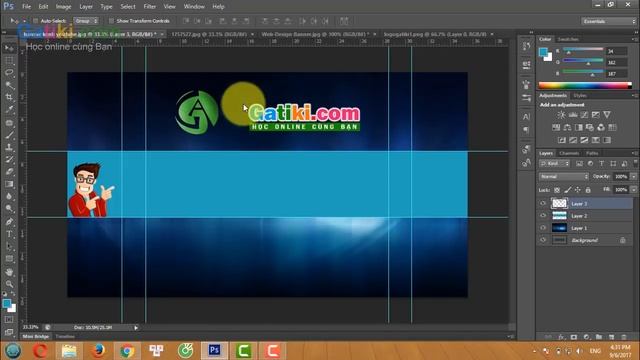Select the Horizontal Type tool

click(x=9, y=234)
